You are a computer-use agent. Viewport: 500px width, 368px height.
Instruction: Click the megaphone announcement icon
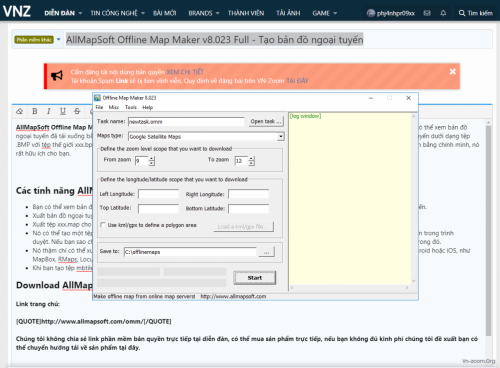pos(57,76)
